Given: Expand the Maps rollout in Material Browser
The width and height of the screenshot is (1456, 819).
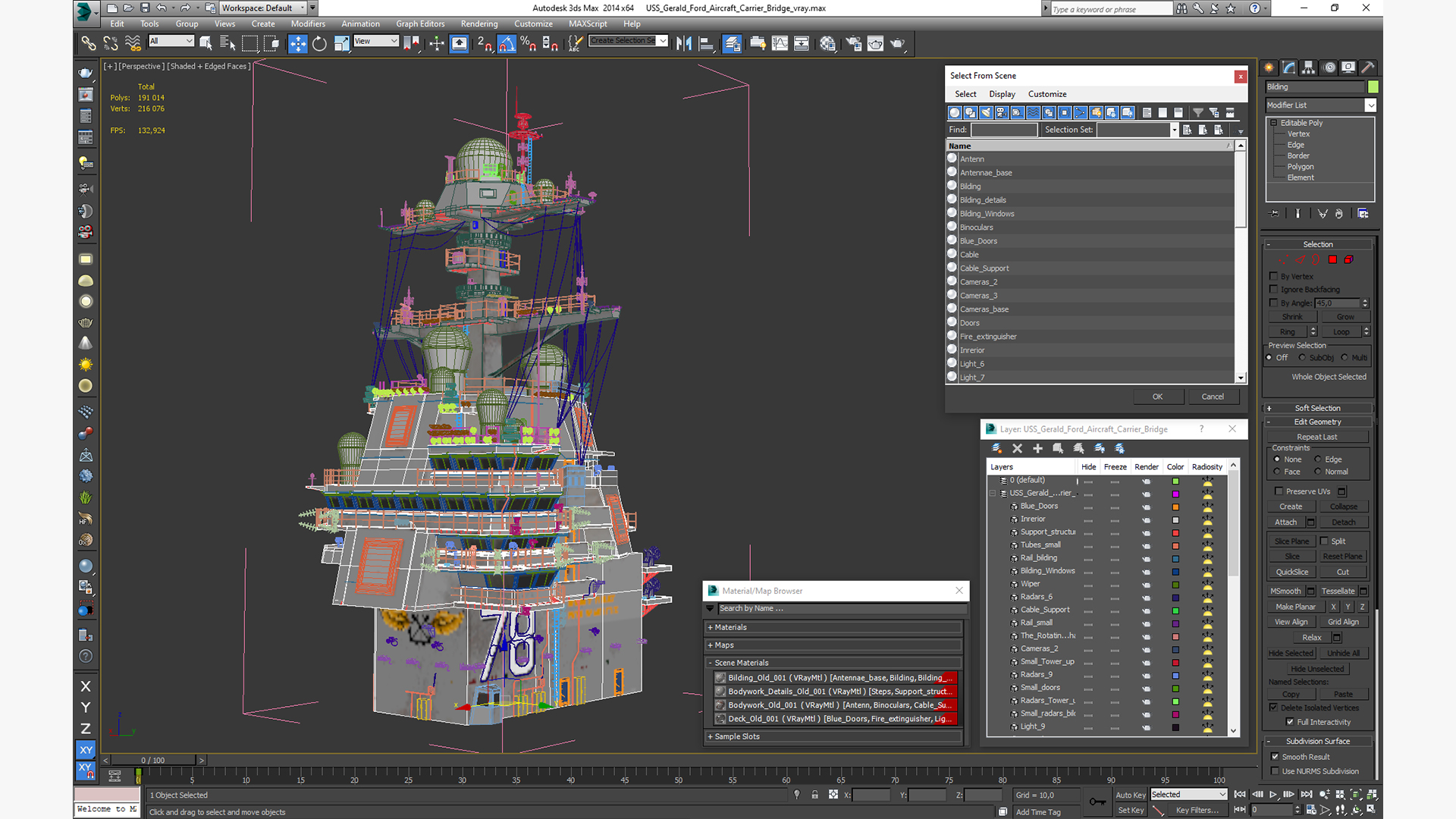Looking at the screenshot, I should (724, 645).
